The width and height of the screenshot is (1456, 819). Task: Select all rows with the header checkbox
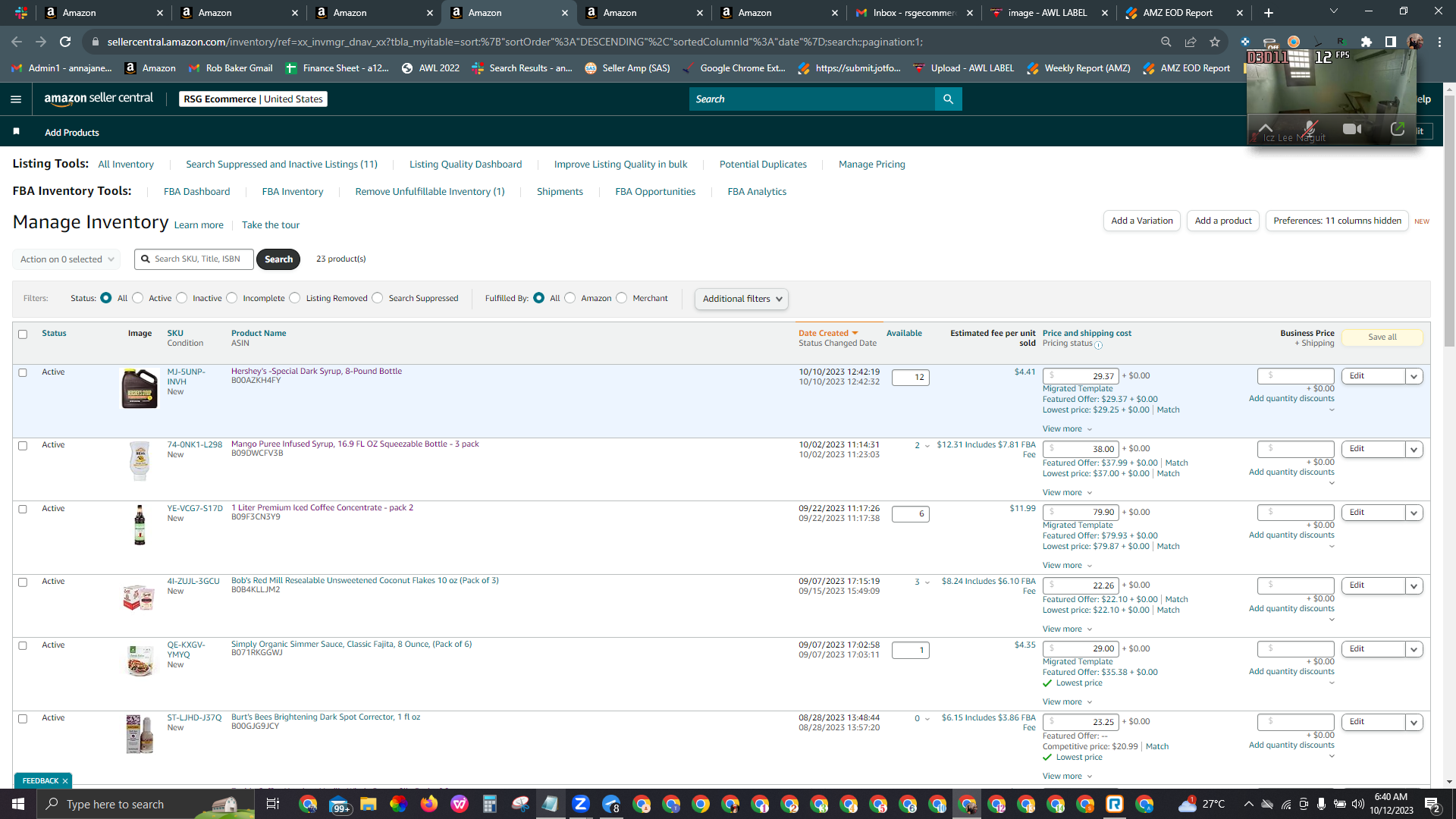[23, 334]
